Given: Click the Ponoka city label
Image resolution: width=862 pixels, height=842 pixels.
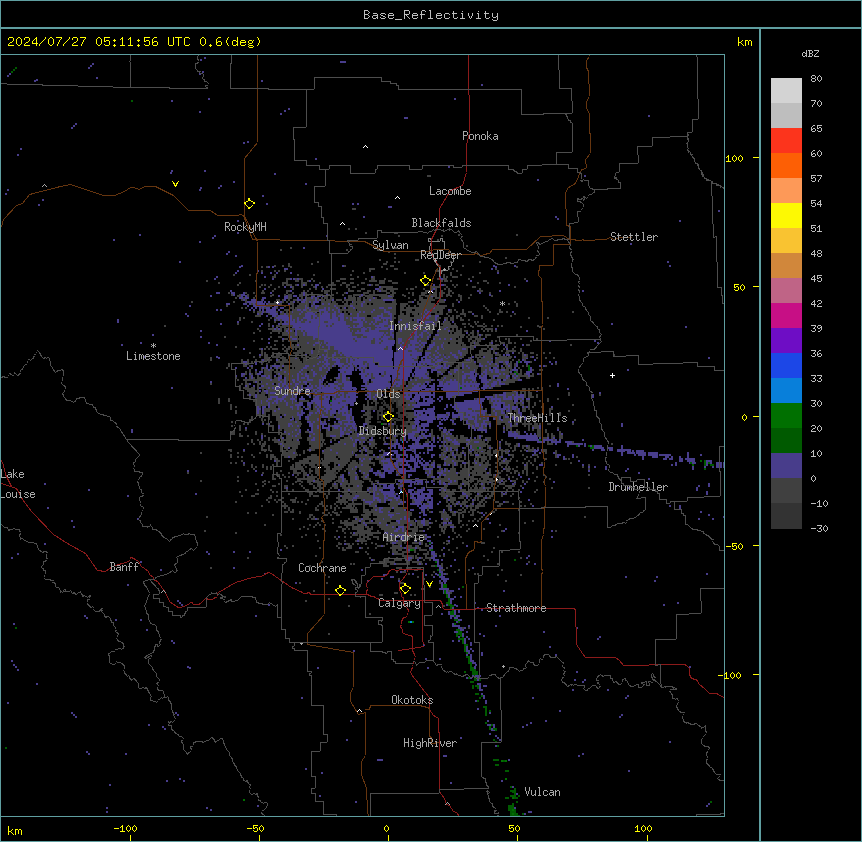Looking at the screenshot, I should point(480,136).
